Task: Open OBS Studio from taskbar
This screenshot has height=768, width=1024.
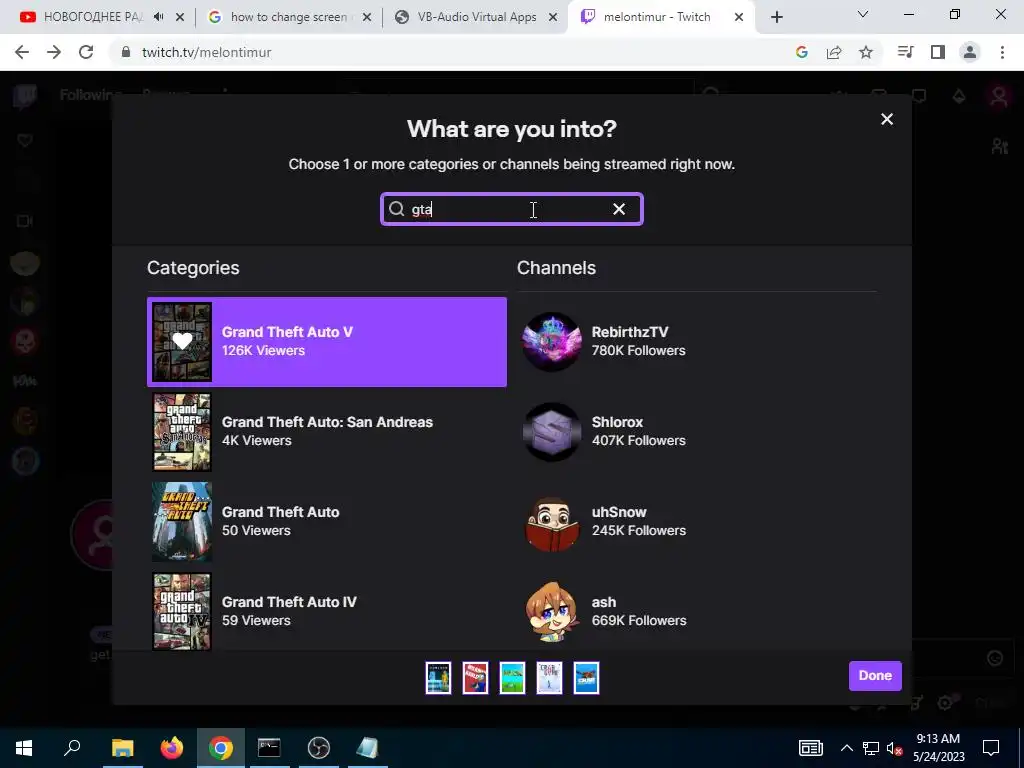Action: [x=319, y=748]
